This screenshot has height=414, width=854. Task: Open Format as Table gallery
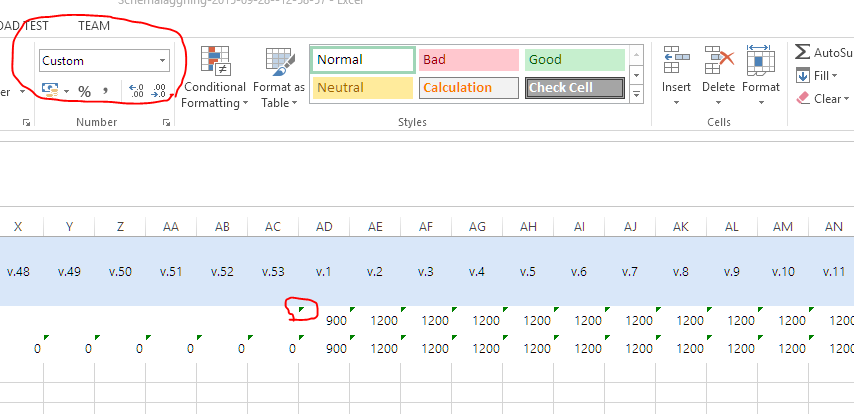click(278, 77)
